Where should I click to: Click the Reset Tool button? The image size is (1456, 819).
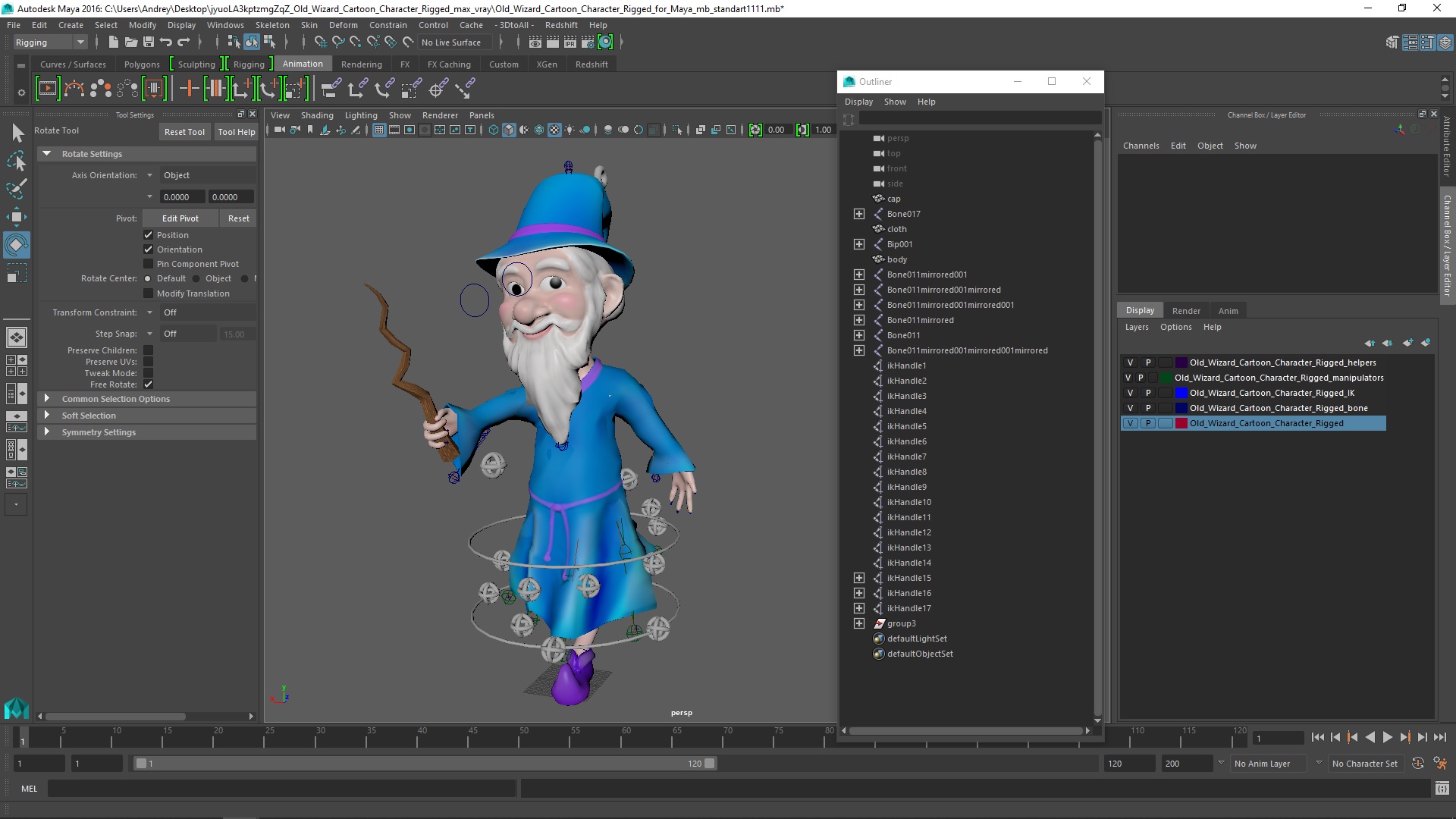184,132
